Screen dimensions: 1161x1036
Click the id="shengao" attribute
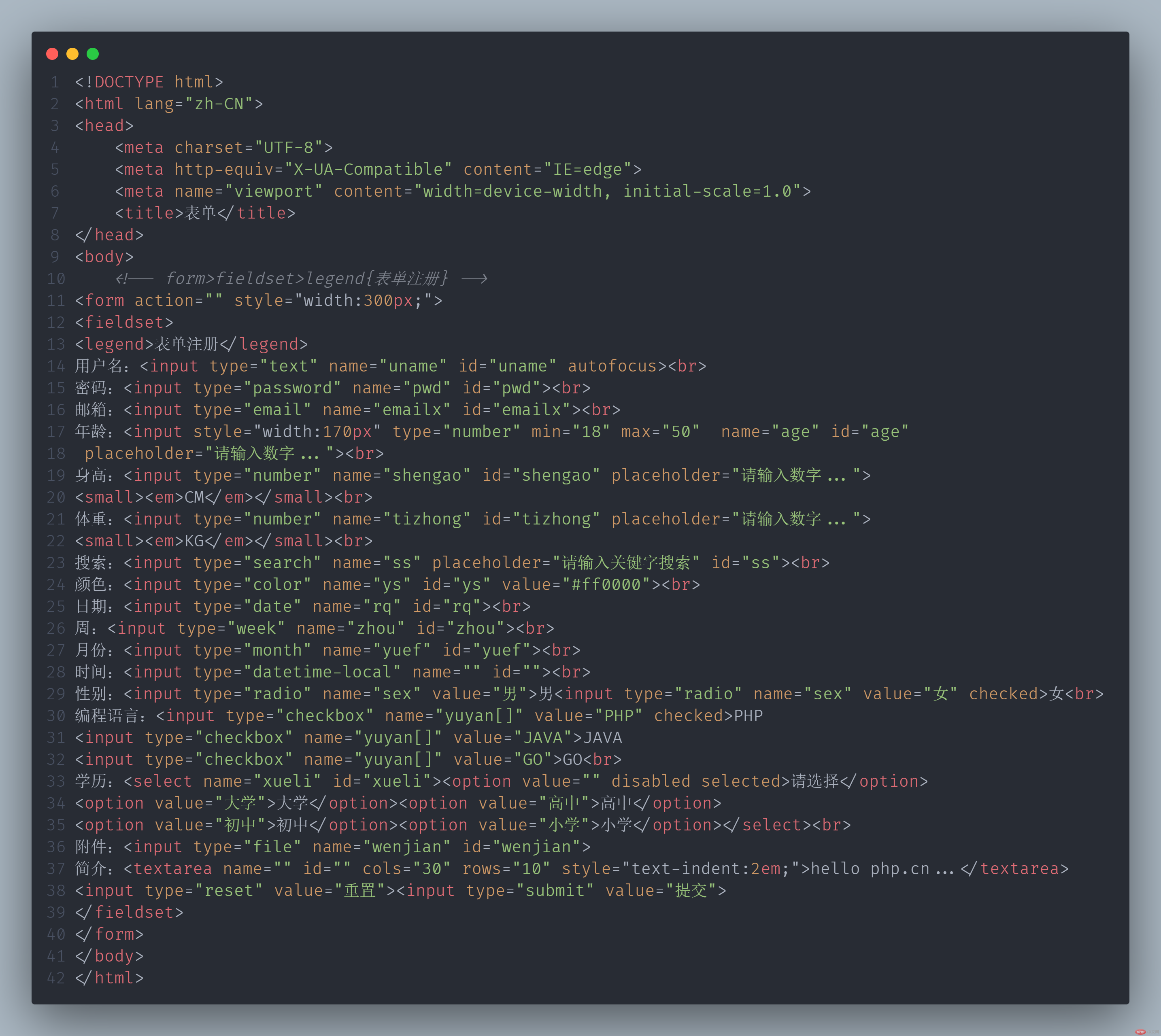[542, 476]
